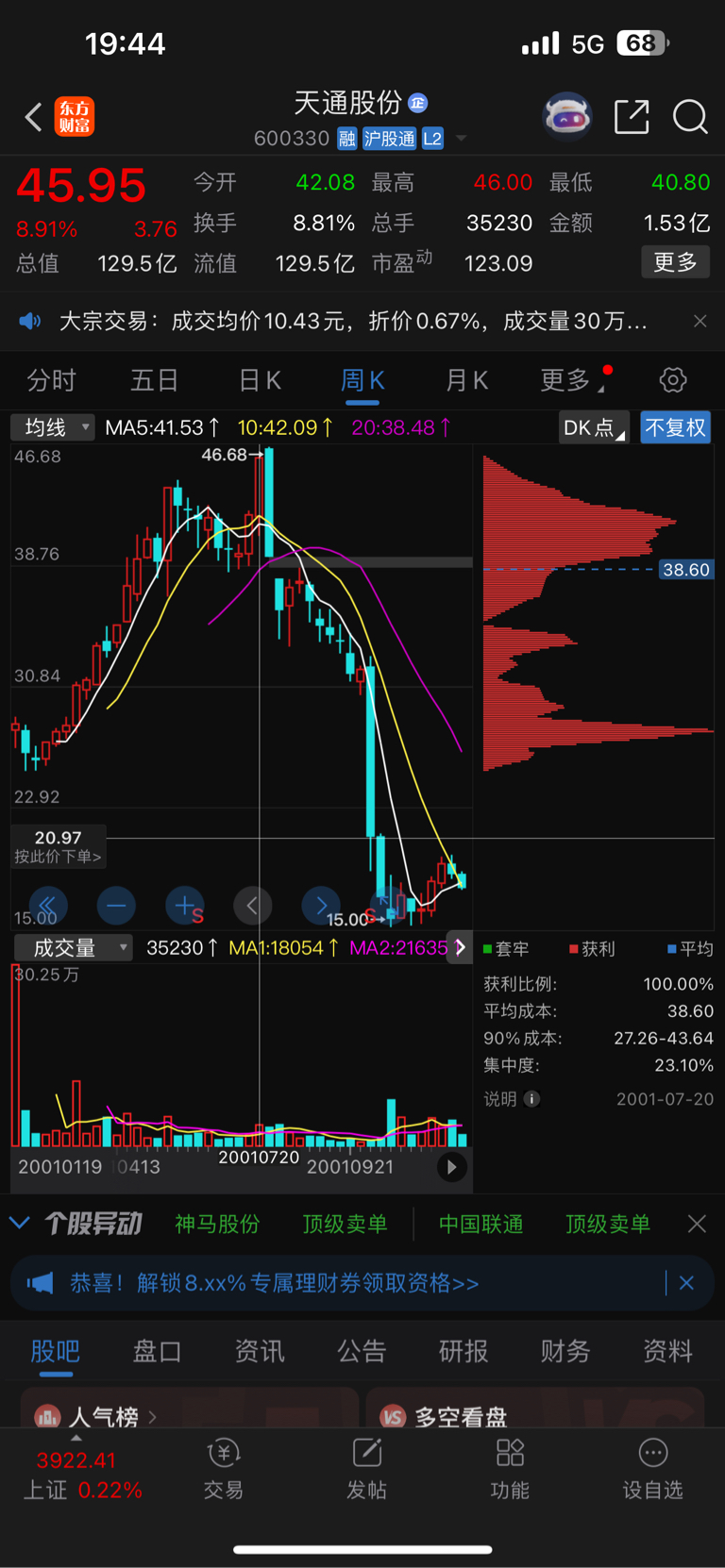
Task: Switch to 日K chart tab
Action: pos(260,380)
